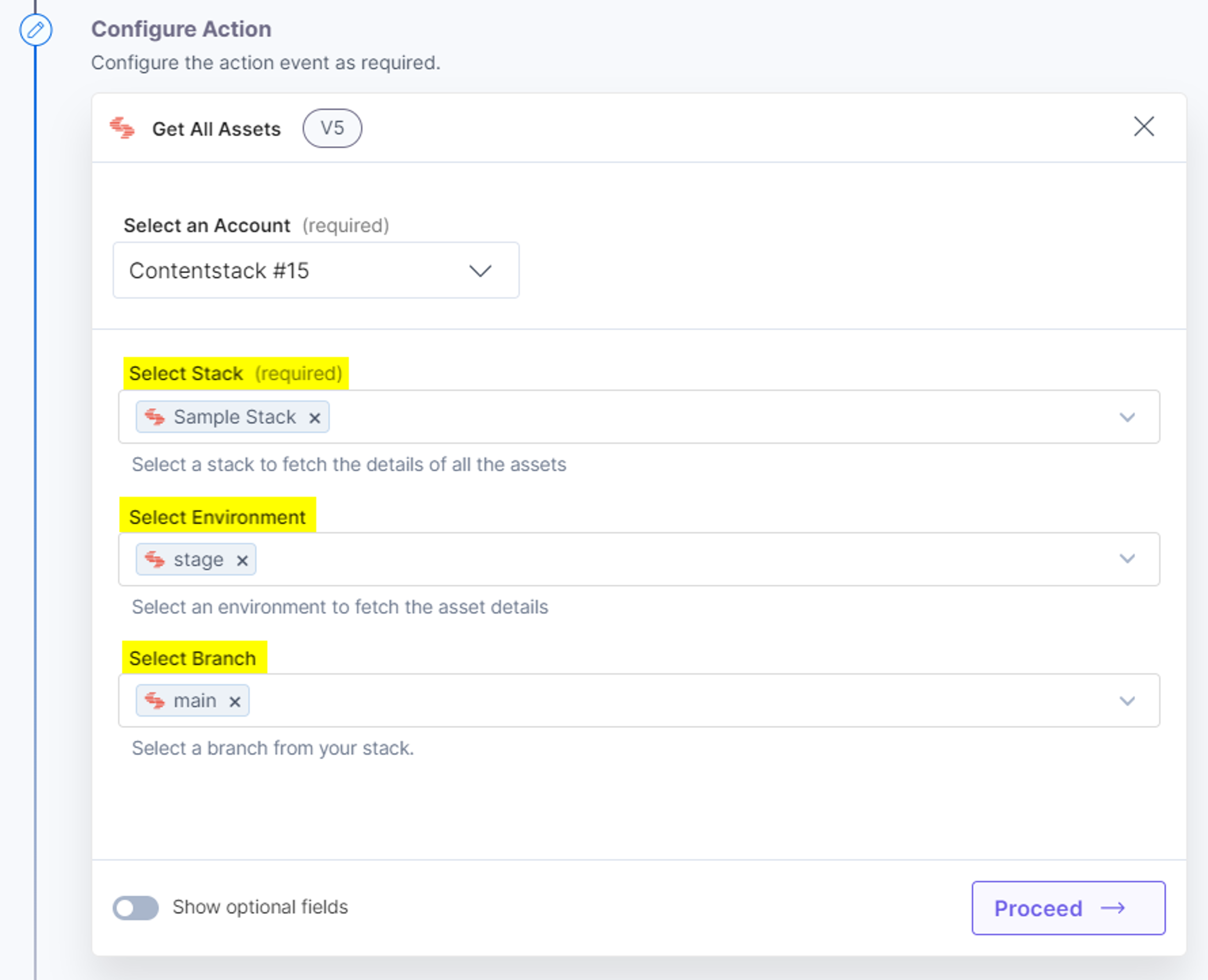Click the main chip logo
Screen dimensions: 1208x980
155,701
